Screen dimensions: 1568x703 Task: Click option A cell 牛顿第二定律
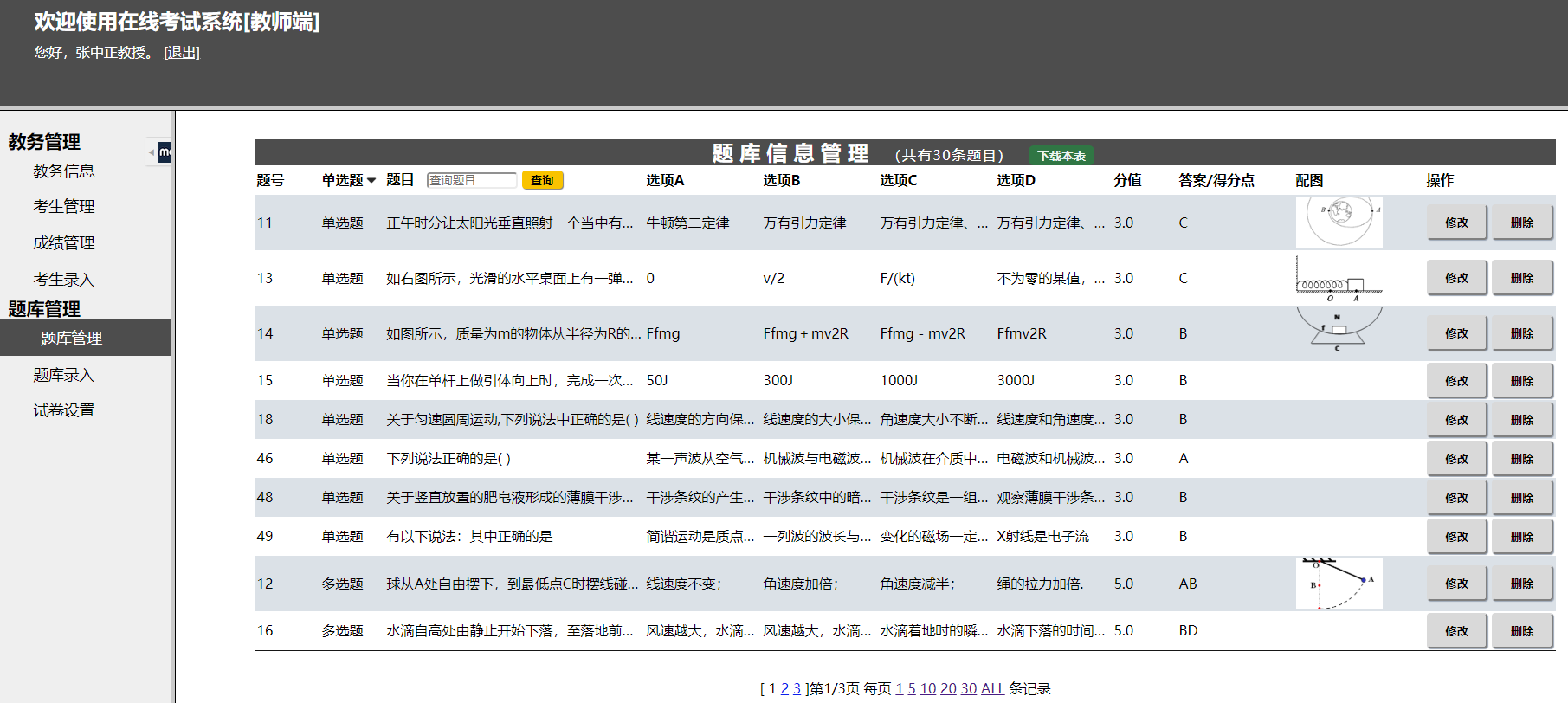(687, 223)
